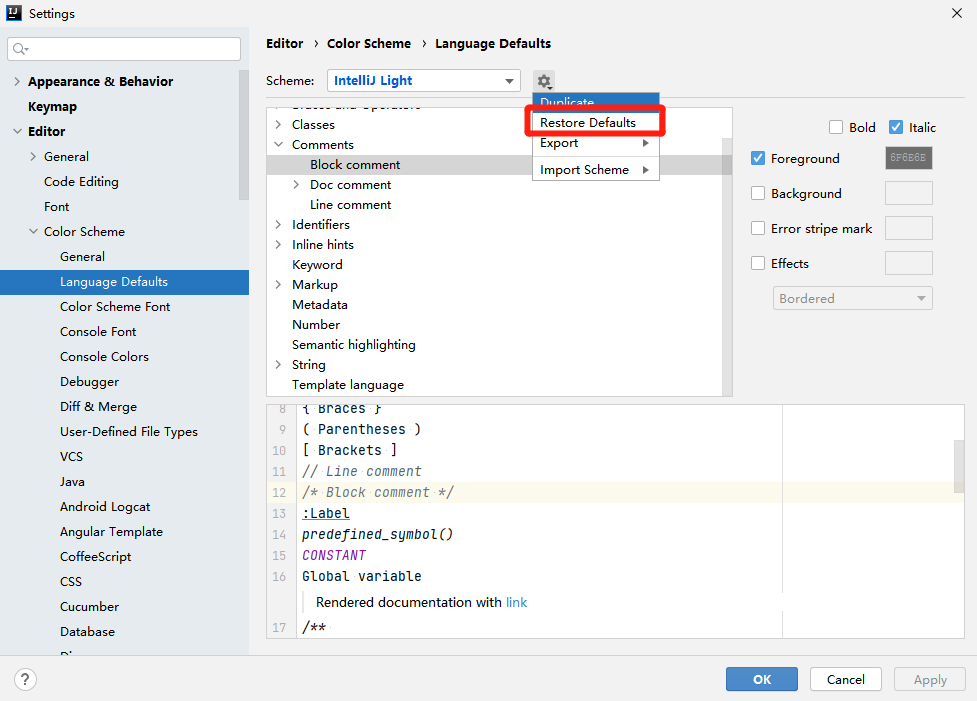
Task: Click Color Scheme in the breadcrumb
Action: click(369, 44)
